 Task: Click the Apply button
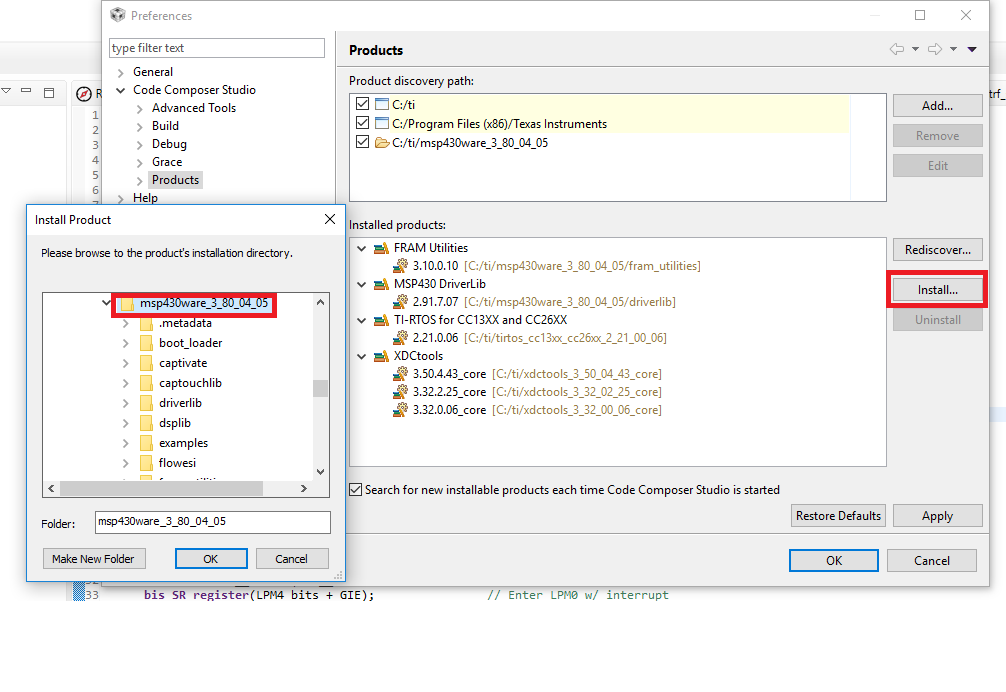[x=937, y=516]
